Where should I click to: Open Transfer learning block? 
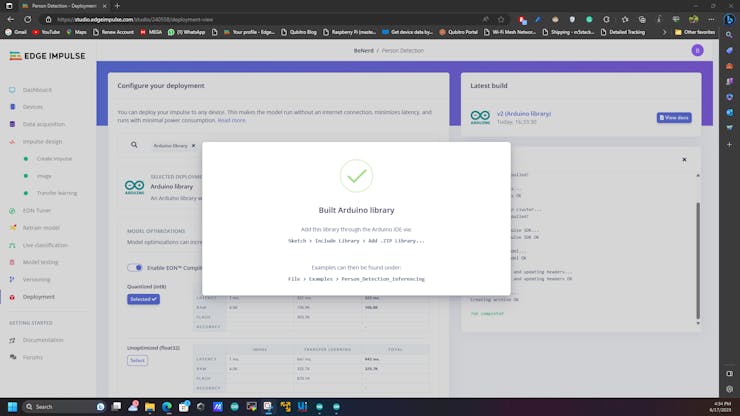[57, 193]
